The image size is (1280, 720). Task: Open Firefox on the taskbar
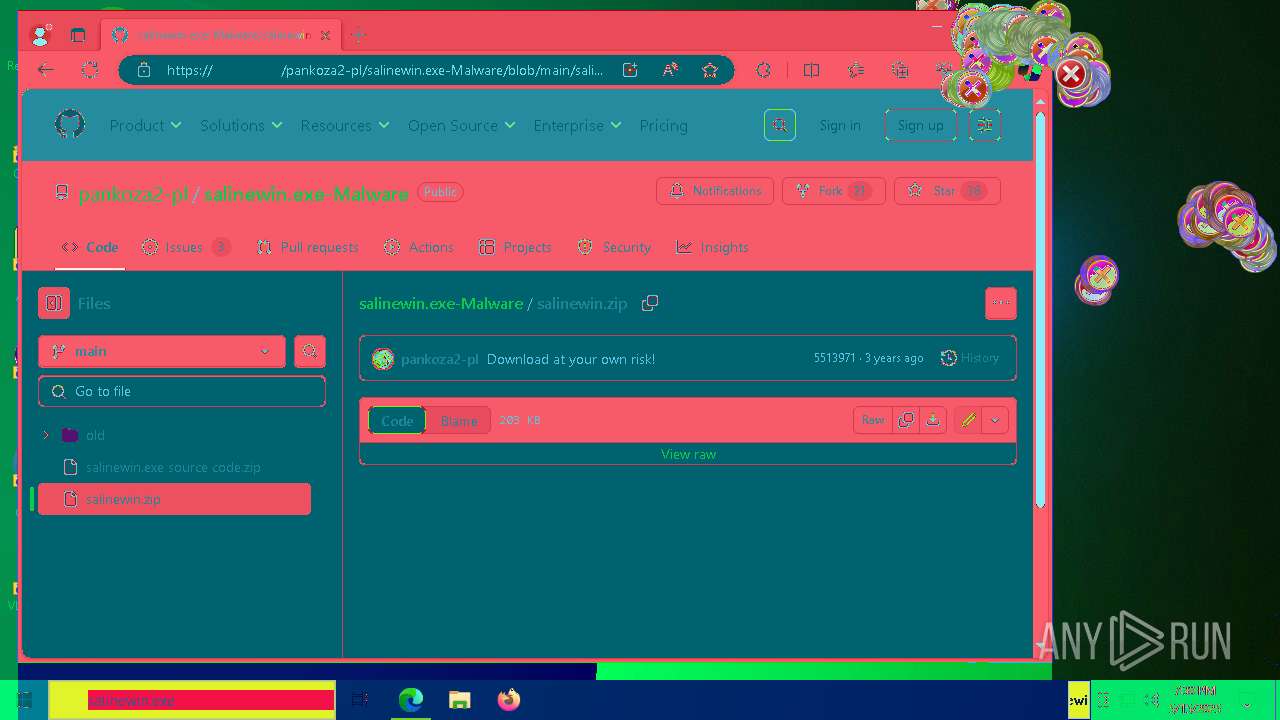tap(509, 700)
